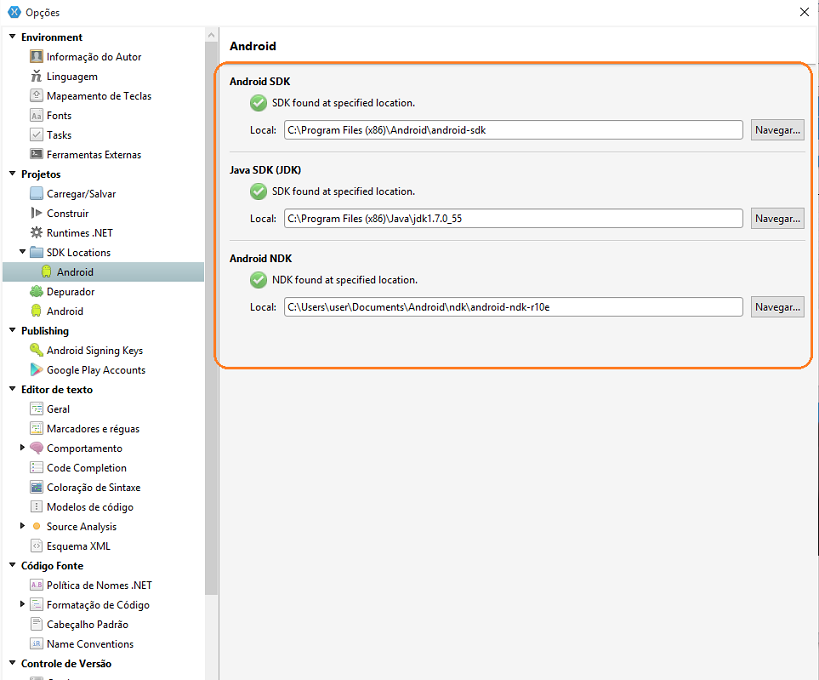Expand the Source Analysis node
Image resolution: width=819 pixels, height=680 pixels.
[22, 526]
